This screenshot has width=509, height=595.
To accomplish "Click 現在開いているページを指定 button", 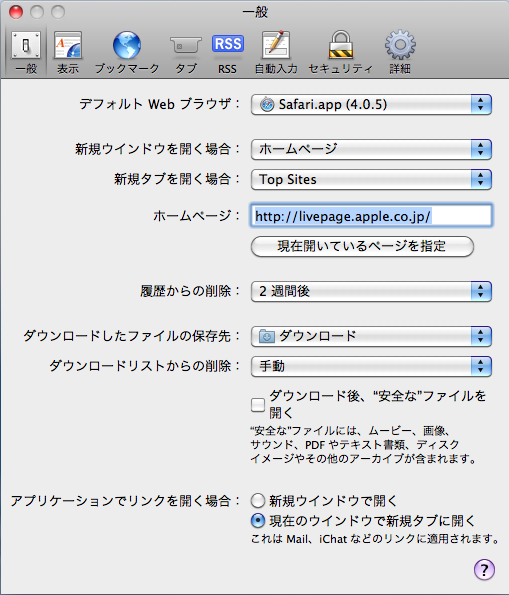I will tap(362, 246).
